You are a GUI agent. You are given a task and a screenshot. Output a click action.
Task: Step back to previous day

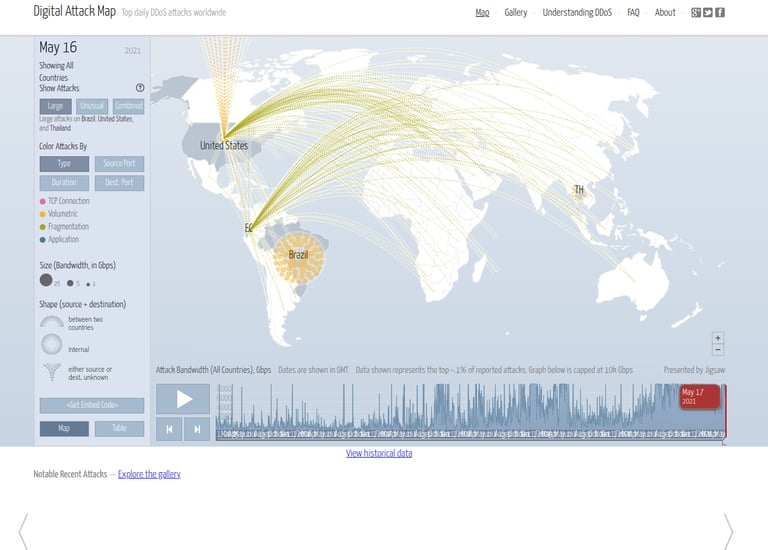click(x=169, y=430)
